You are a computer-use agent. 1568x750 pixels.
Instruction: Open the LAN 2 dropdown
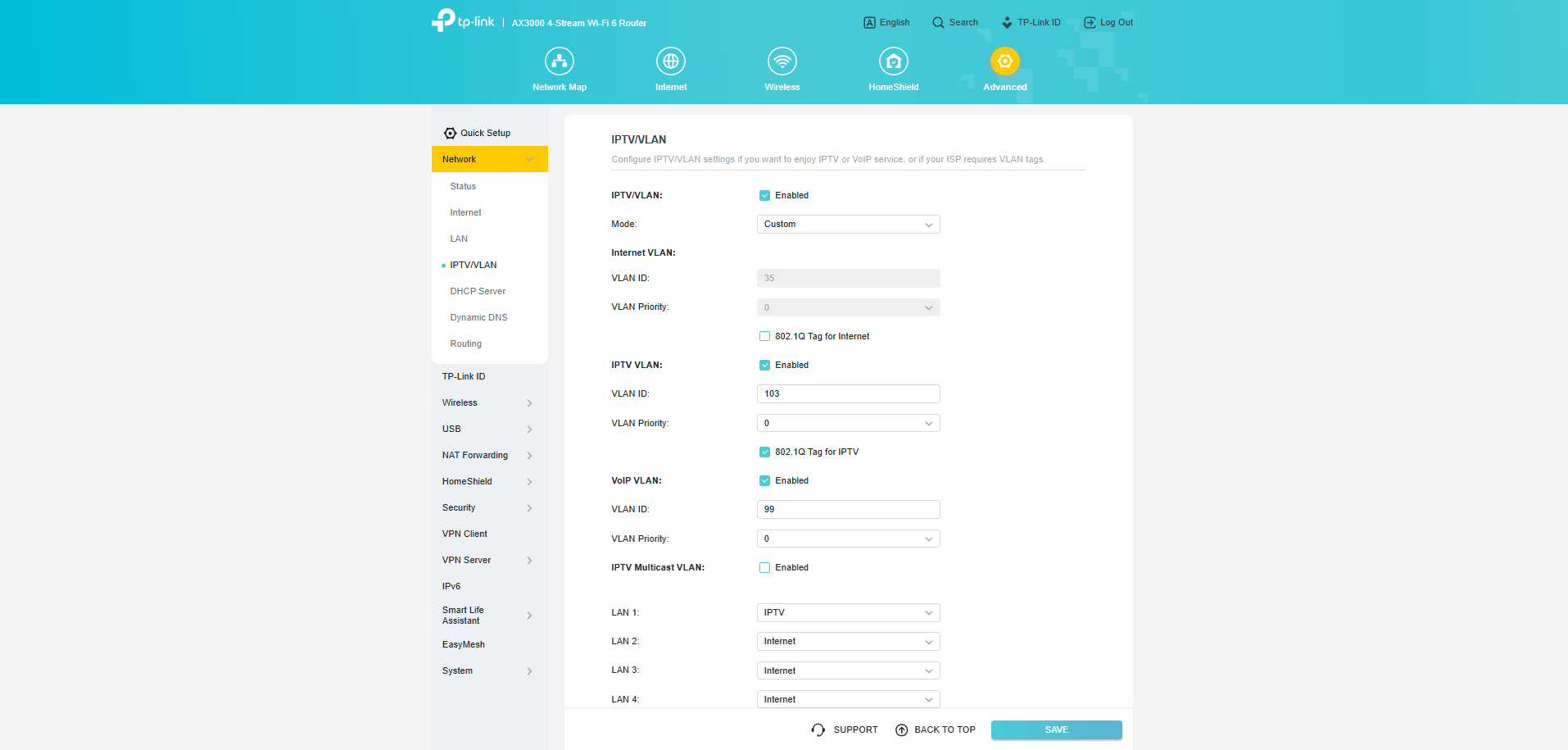(848, 641)
